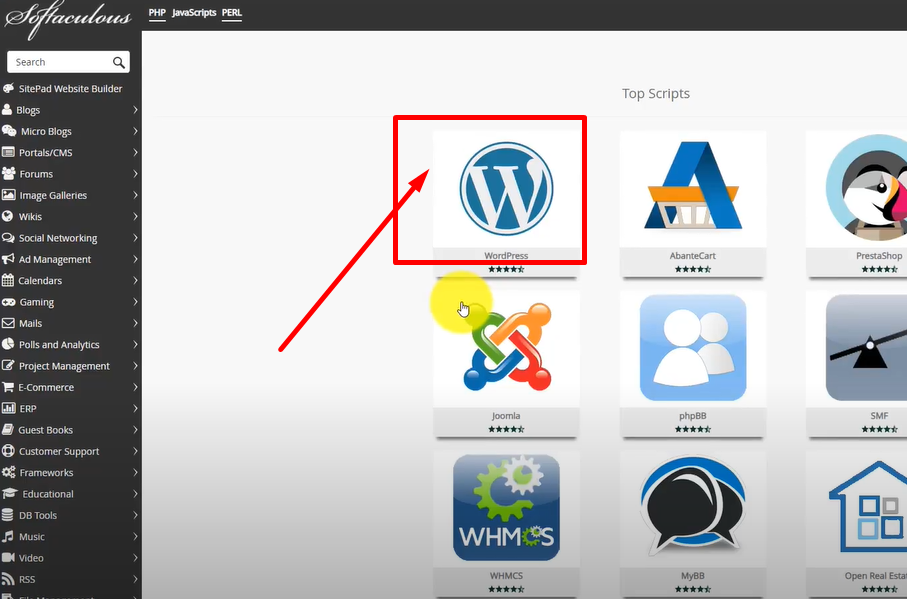Screen dimensions: 907x599
Task: Expand the Ad Management category arrow
Action: (x=135, y=260)
